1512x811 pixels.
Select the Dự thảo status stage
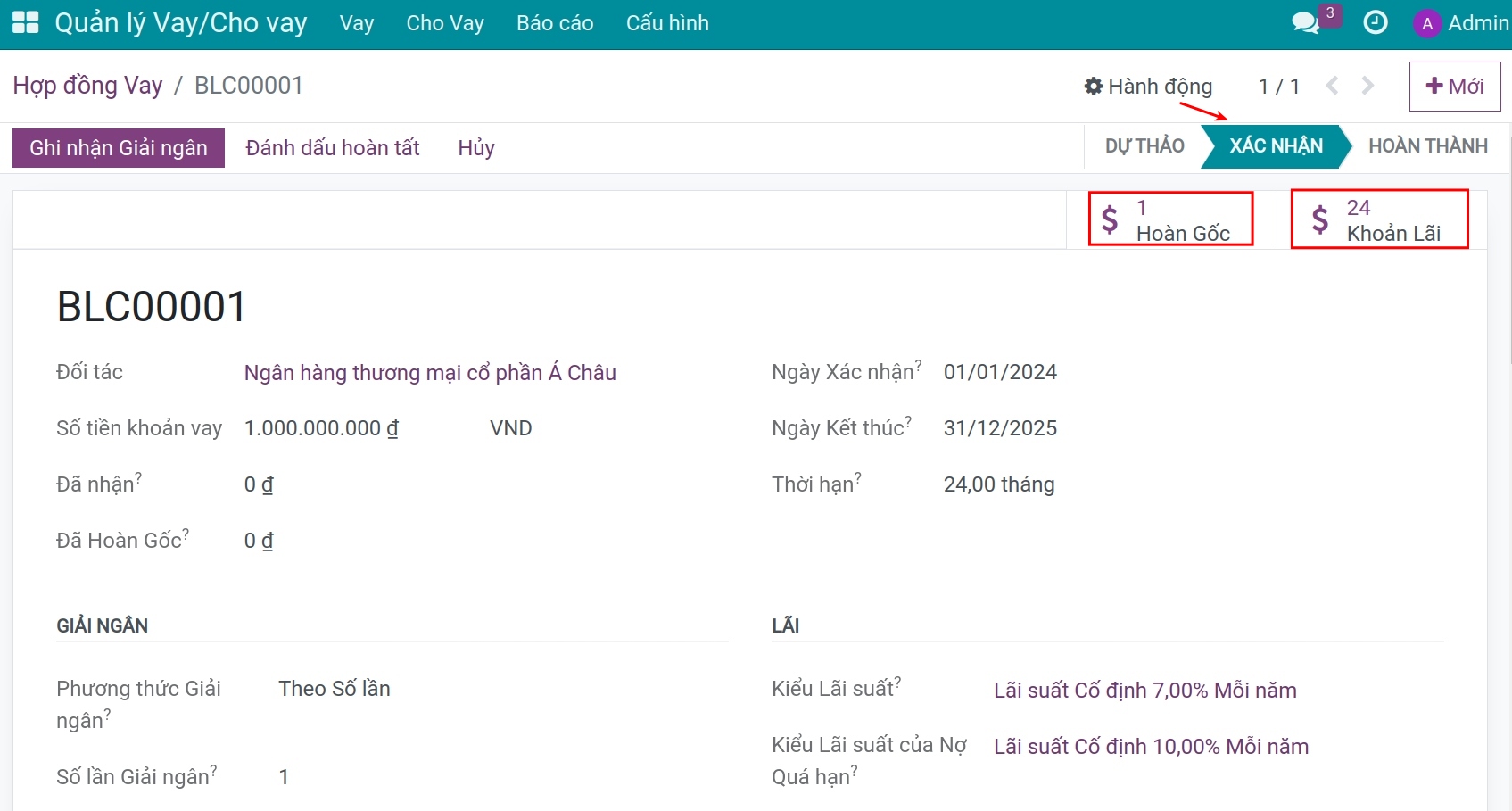(1144, 146)
